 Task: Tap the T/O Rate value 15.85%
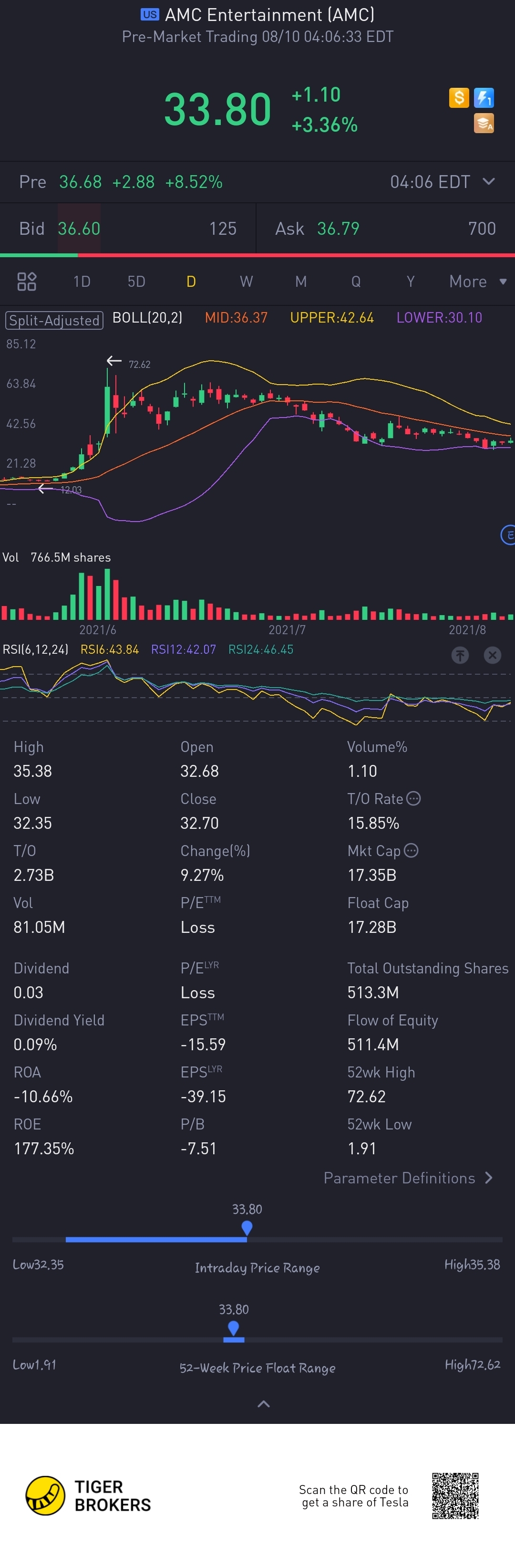pyautogui.click(x=373, y=823)
